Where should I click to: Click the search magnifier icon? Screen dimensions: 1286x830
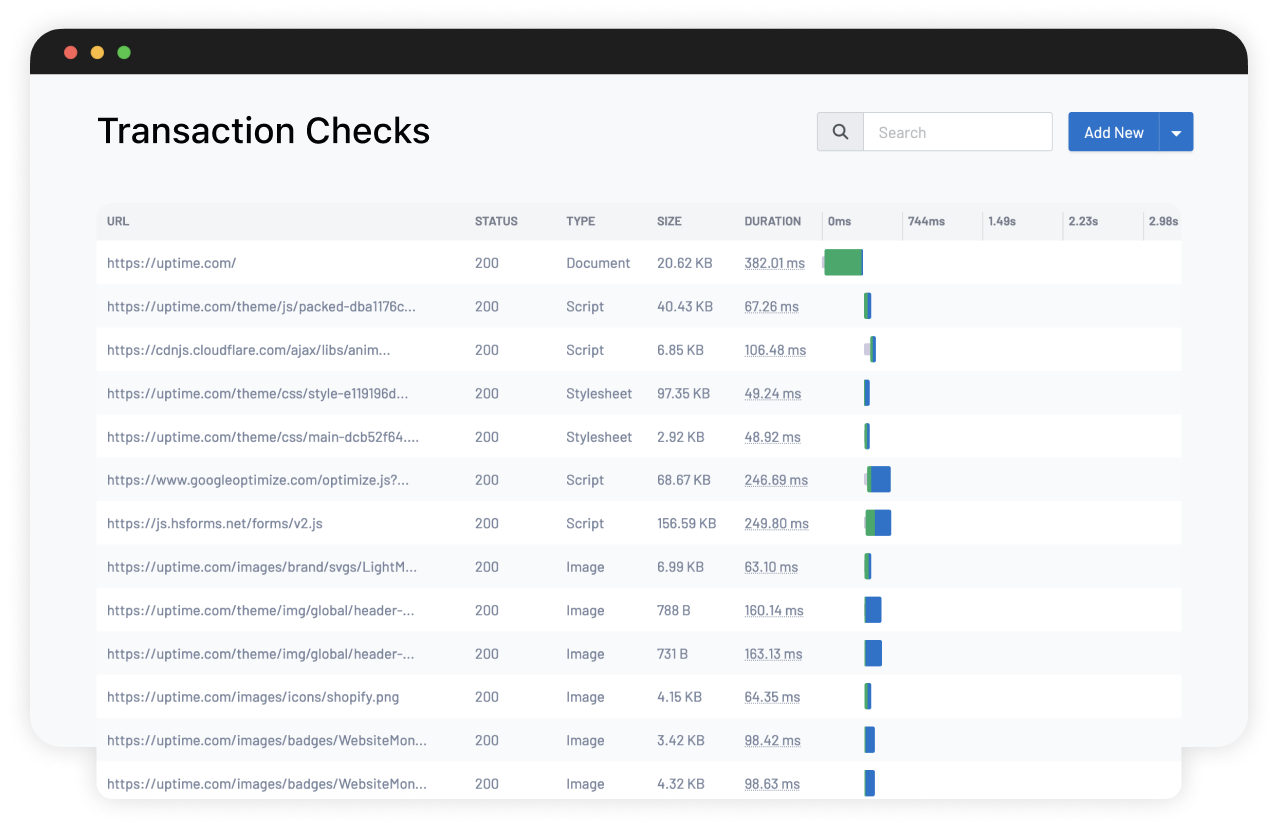coord(840,132)
